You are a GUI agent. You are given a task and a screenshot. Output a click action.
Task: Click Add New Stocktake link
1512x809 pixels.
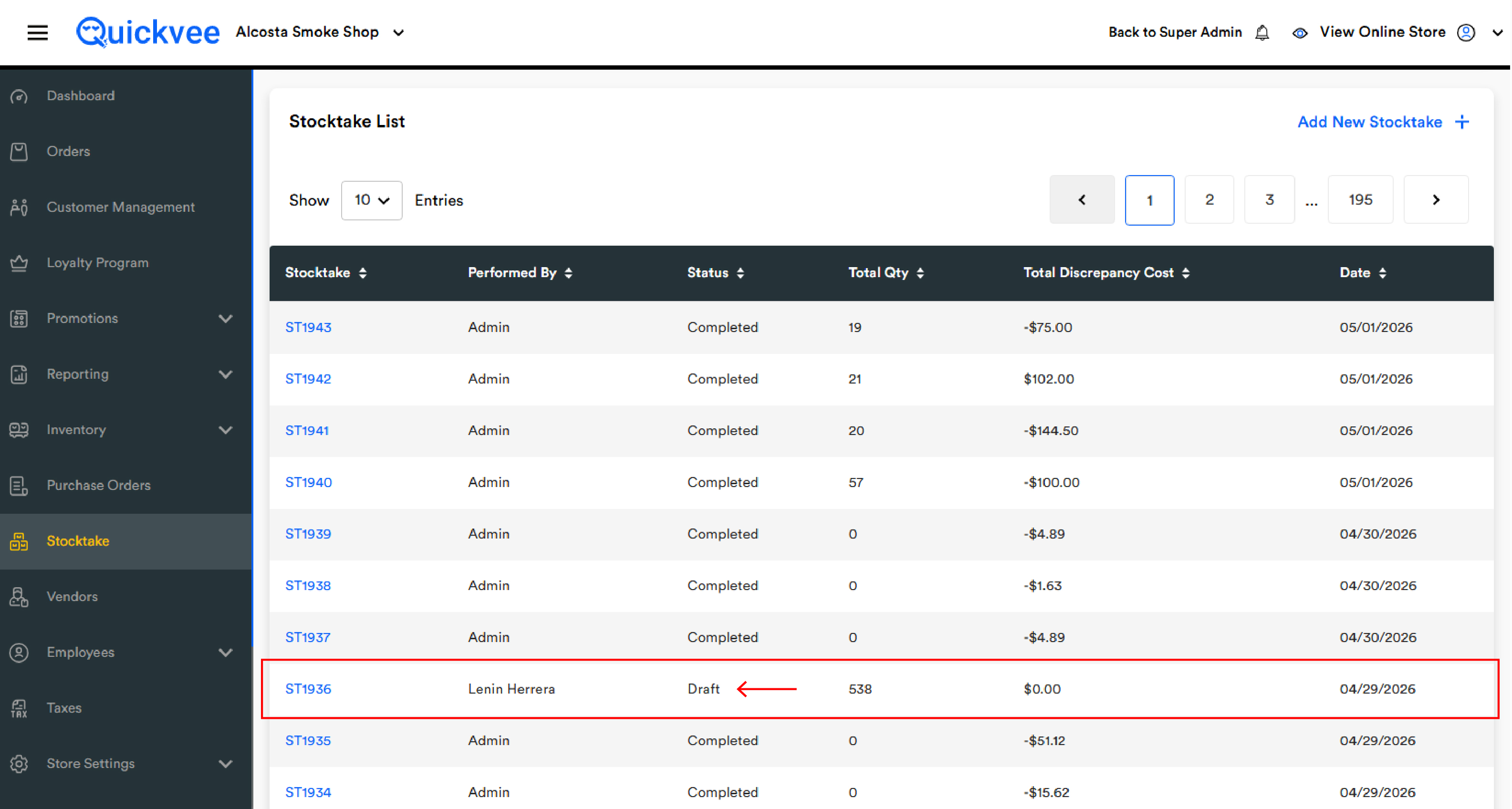tap(1369, 122)
